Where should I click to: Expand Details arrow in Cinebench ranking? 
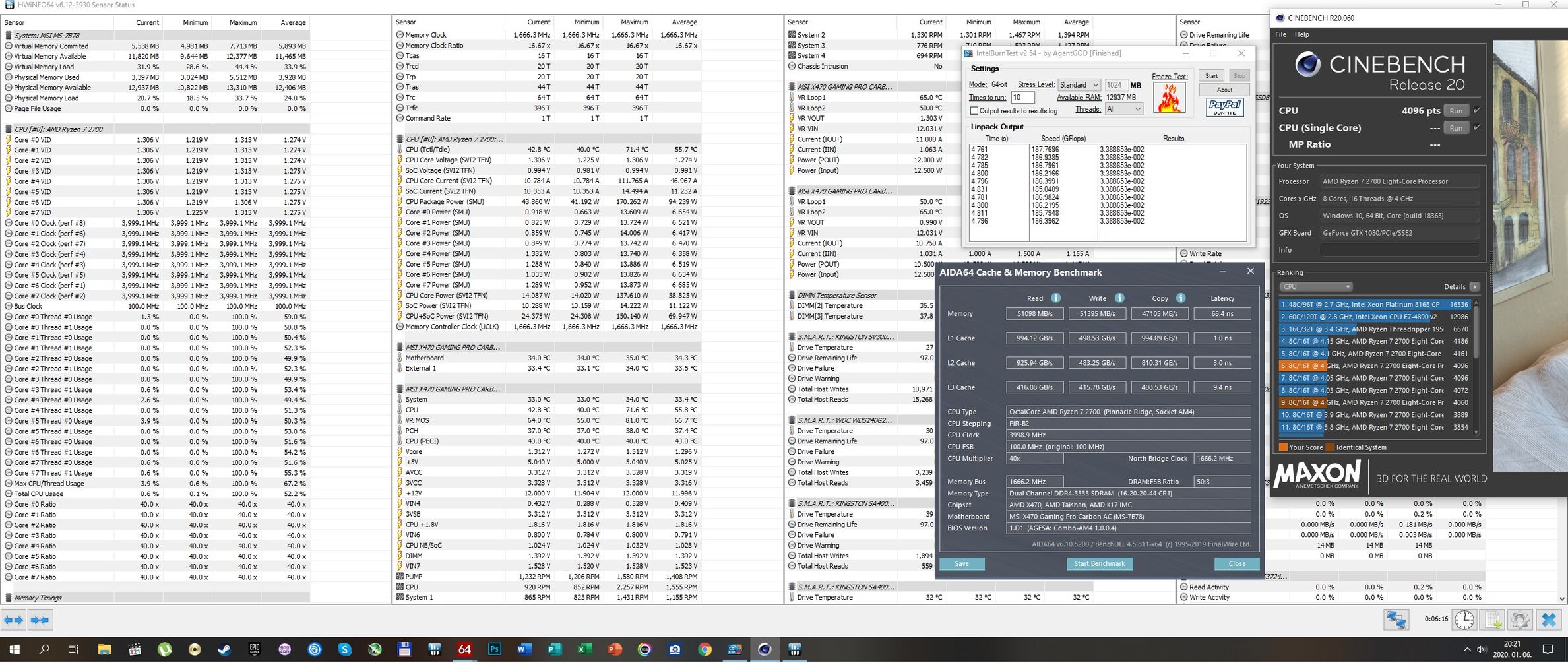1475,287
